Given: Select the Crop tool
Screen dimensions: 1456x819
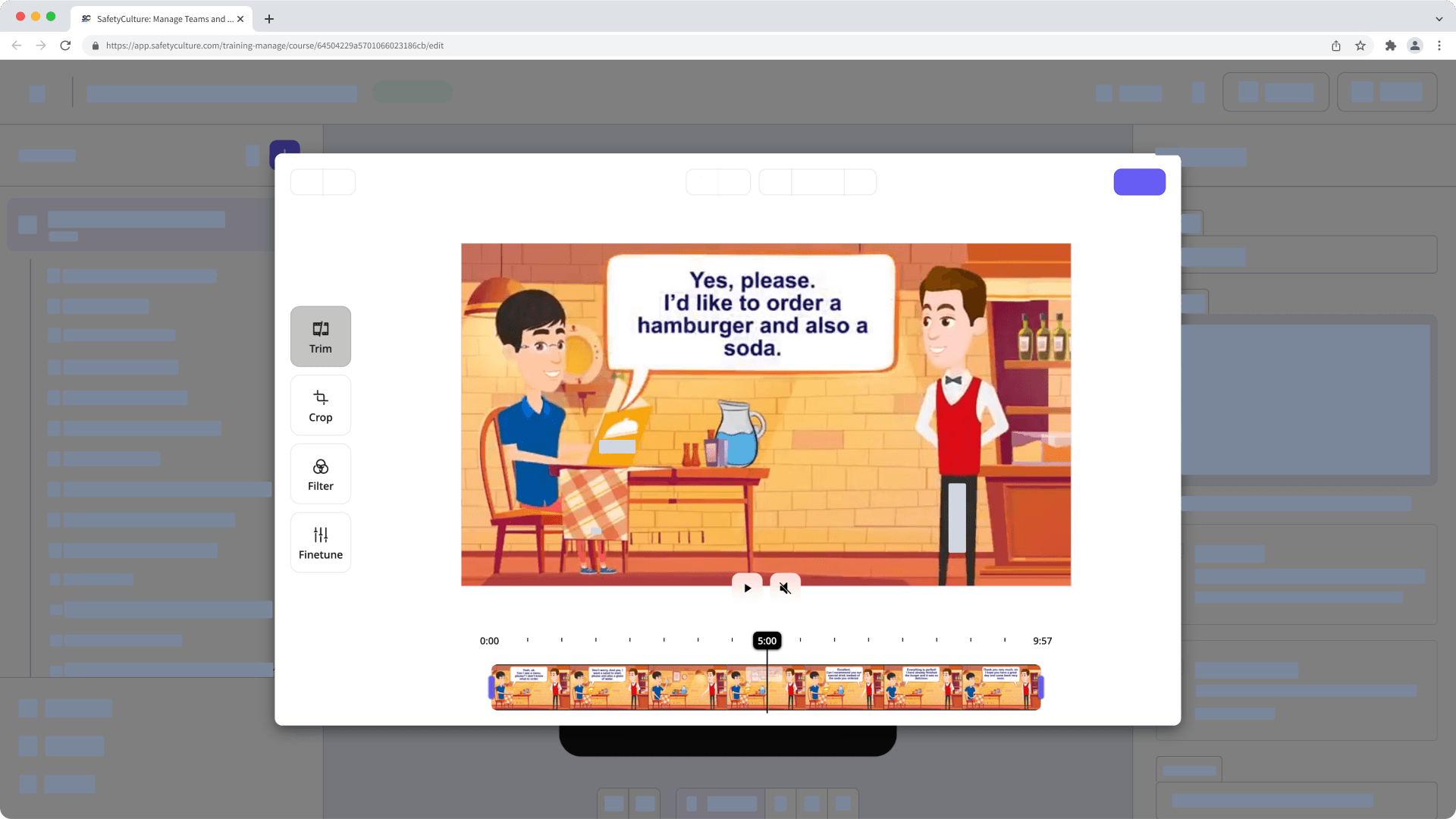Looking at the screenshot, I should coord(320,405).
